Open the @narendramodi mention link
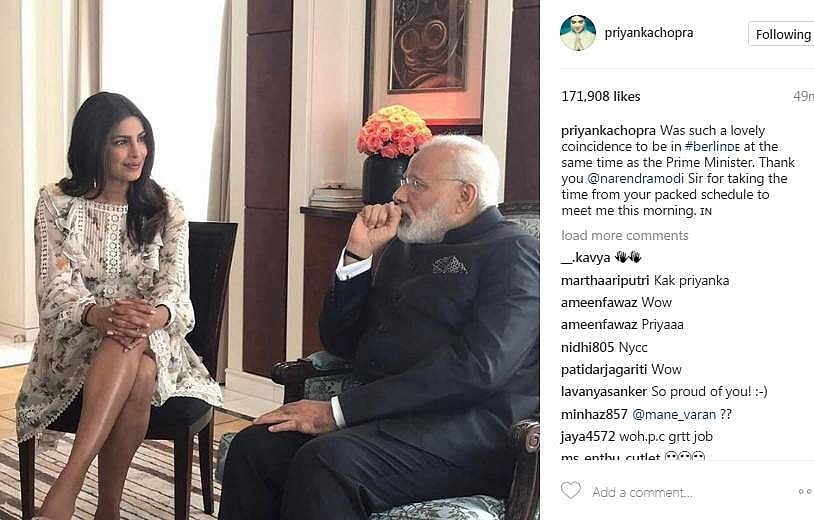Screen dimensions: 814x520 click(x=636, y=179)
